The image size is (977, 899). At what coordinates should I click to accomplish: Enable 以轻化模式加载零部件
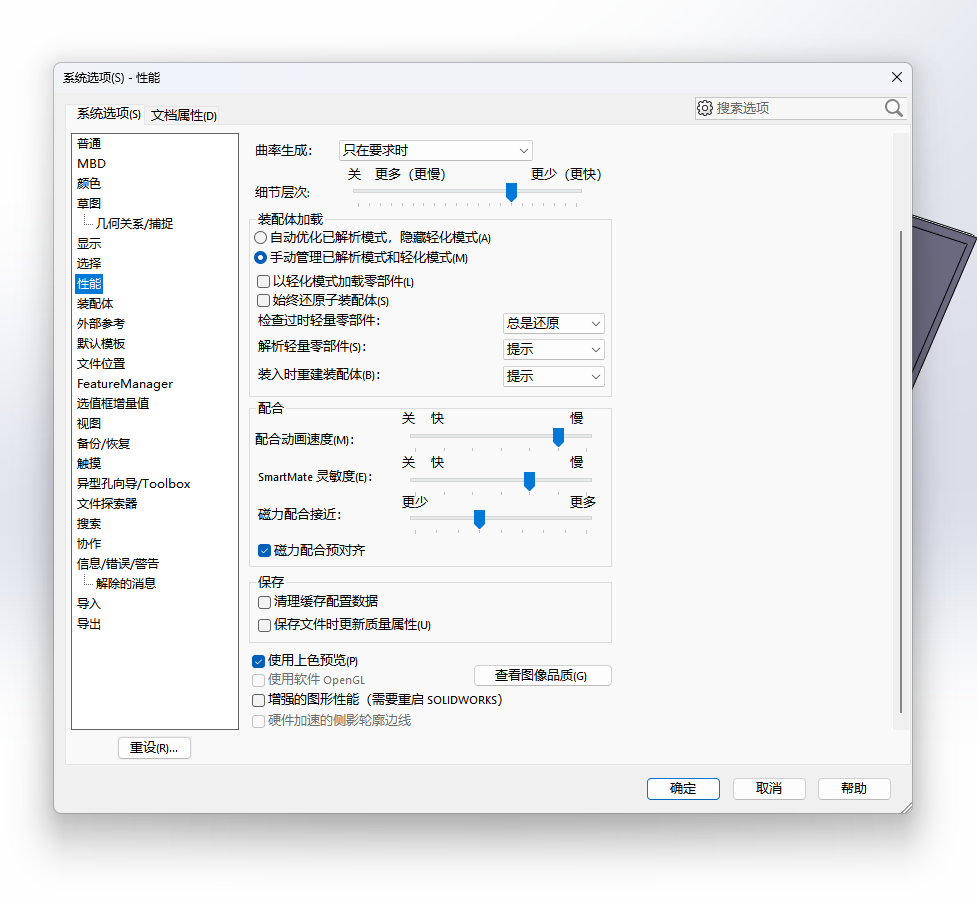pyautogui.click(x=261, y=281)
